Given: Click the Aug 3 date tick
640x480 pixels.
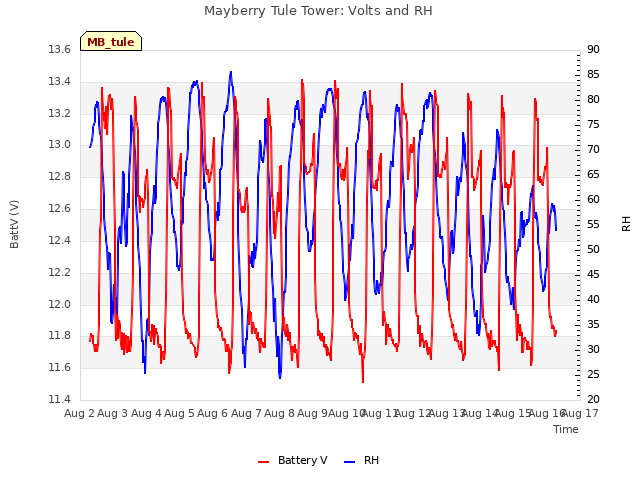Looking at the screenshot, I should click(x=113, y=413).
